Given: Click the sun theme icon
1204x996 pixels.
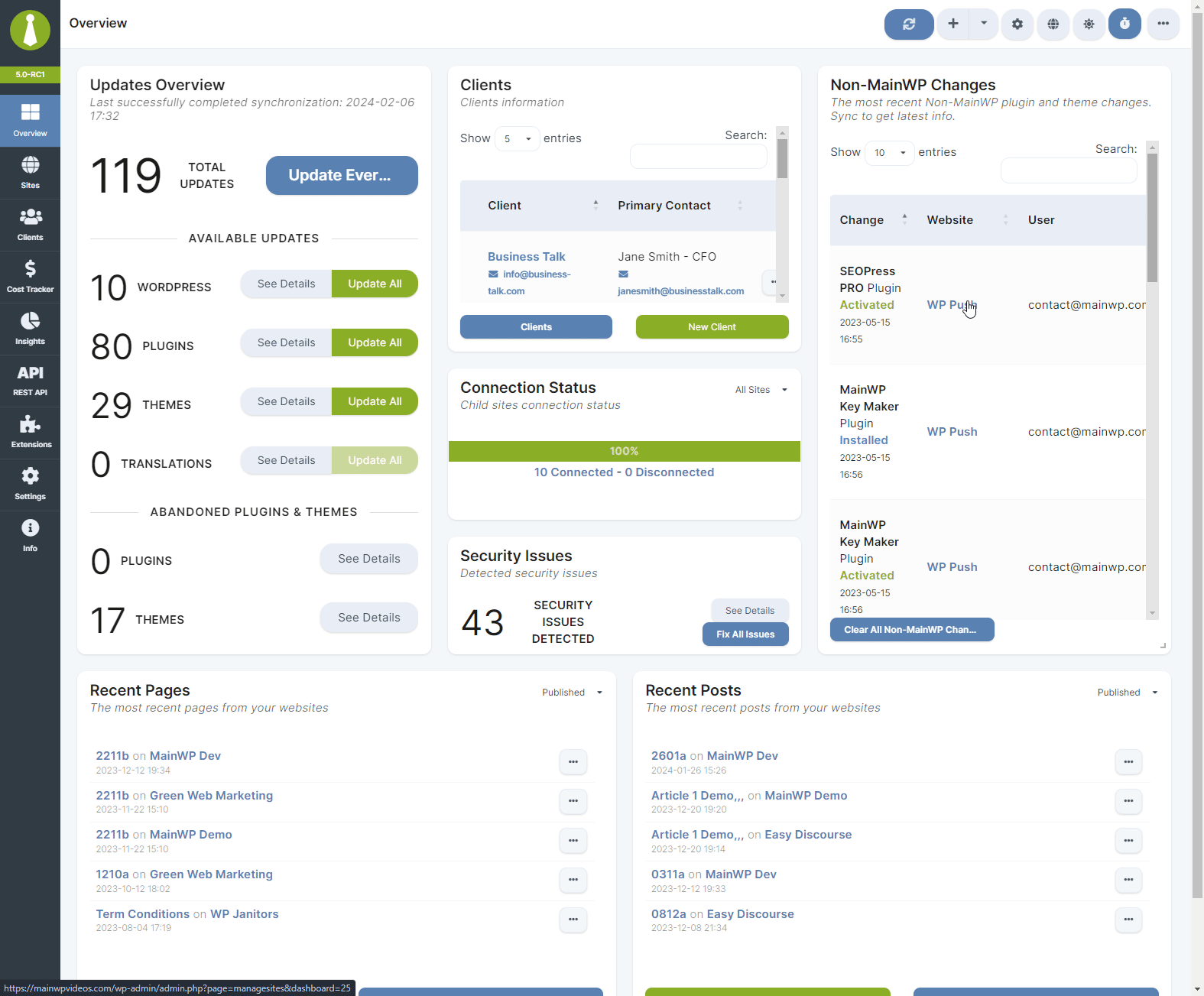Looking at the screenshot, I should click(1089, 24).
